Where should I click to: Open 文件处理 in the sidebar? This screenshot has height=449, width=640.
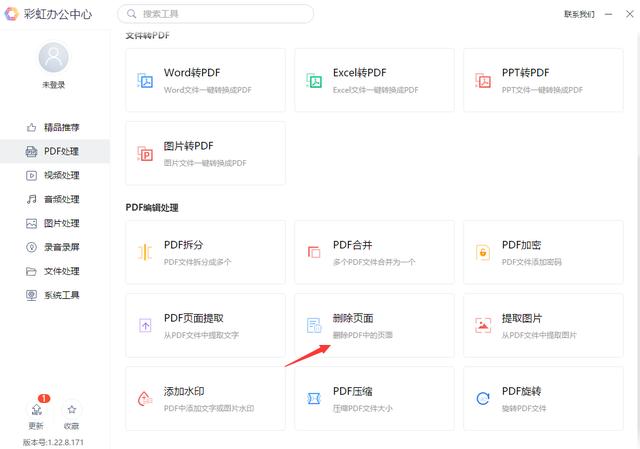(x=55, y=271)
